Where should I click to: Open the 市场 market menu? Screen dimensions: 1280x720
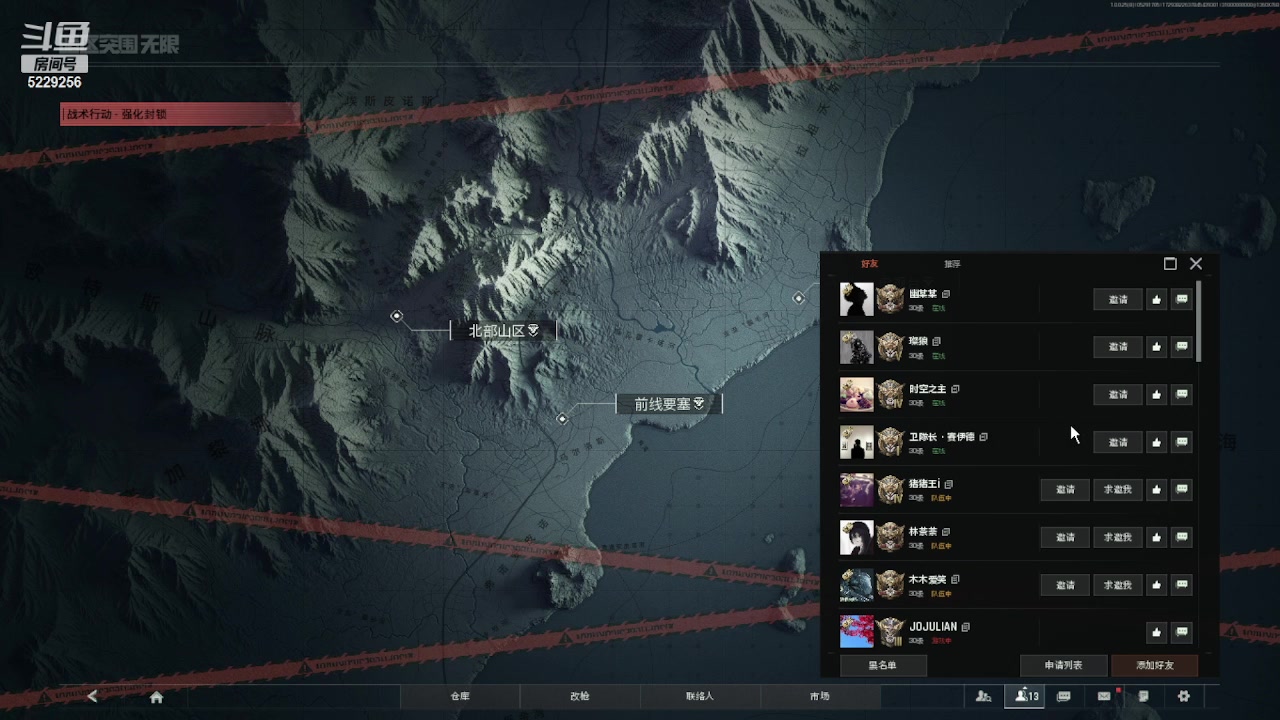820,696
